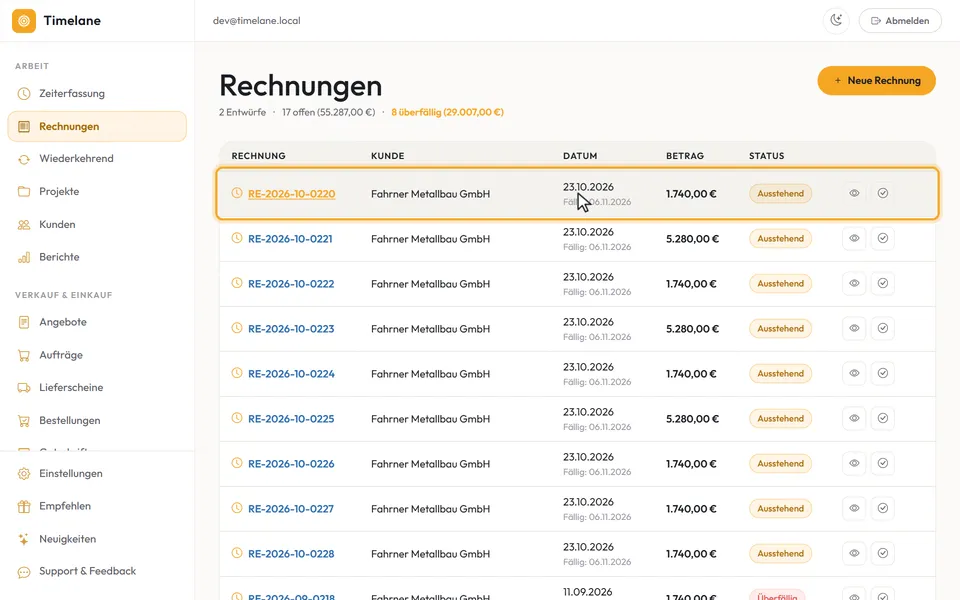
Task: Open invoice link RE-2026-10-0223
Action: (x=291, y=329)
